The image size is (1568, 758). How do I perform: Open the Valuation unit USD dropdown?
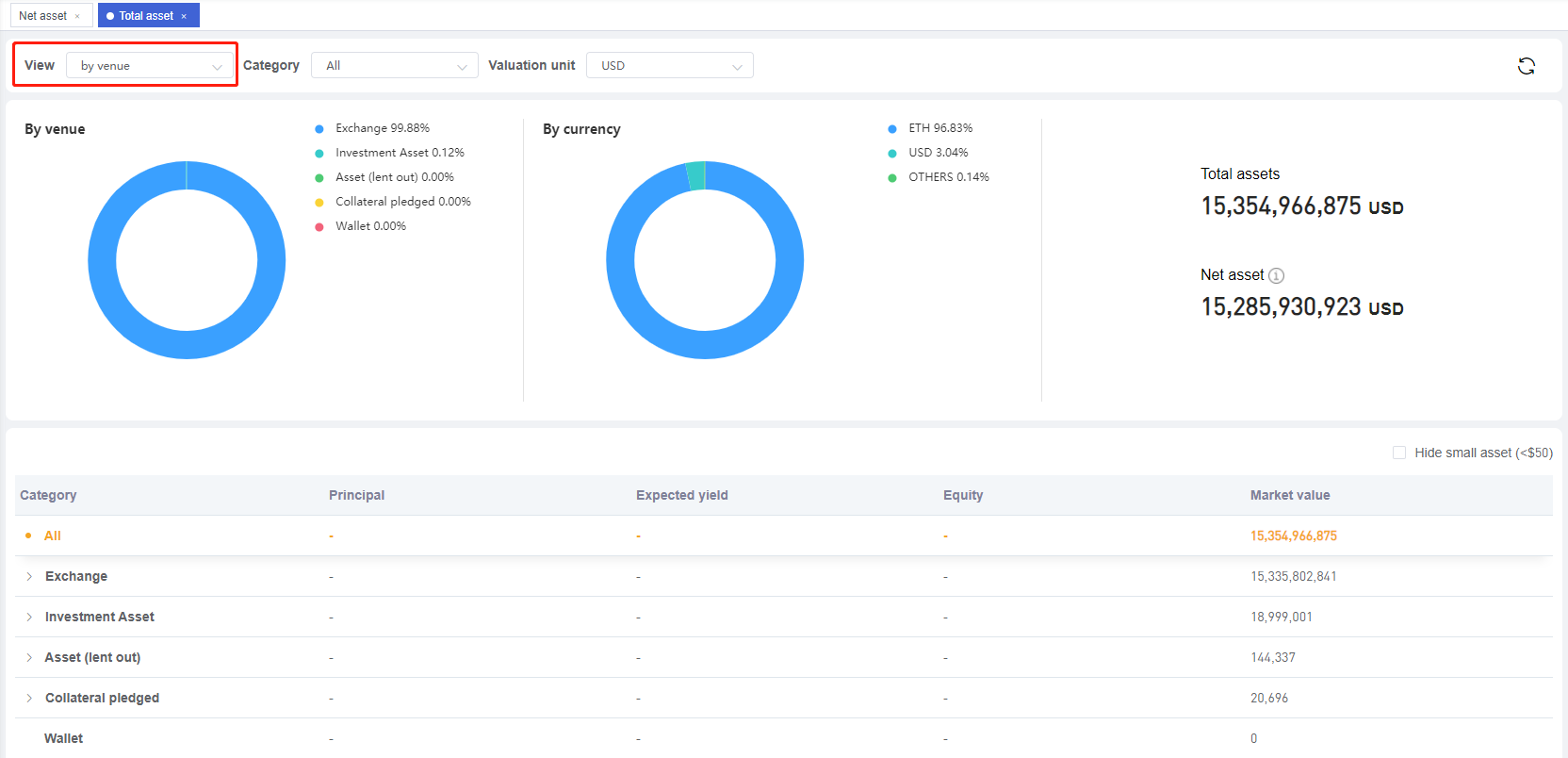pos(670,65)
